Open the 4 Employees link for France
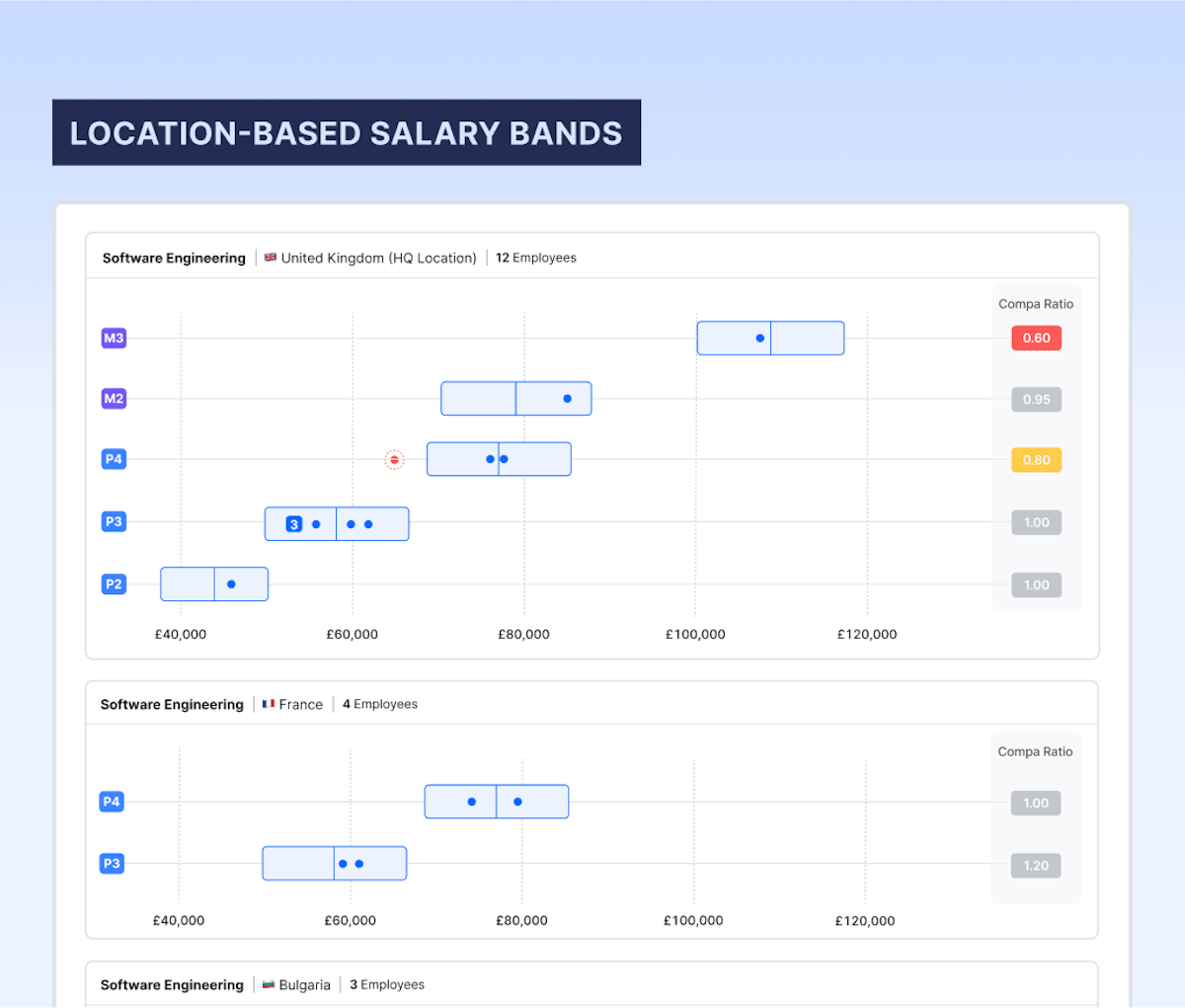1185x1008 pixels. click(380, 704)
